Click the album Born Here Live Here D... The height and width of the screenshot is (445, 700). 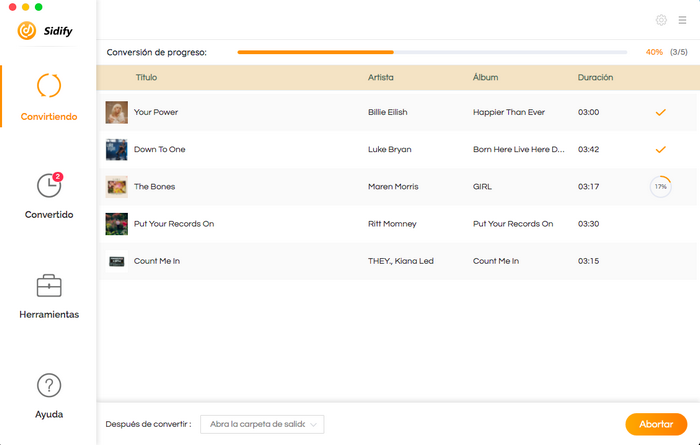point(519,149)
